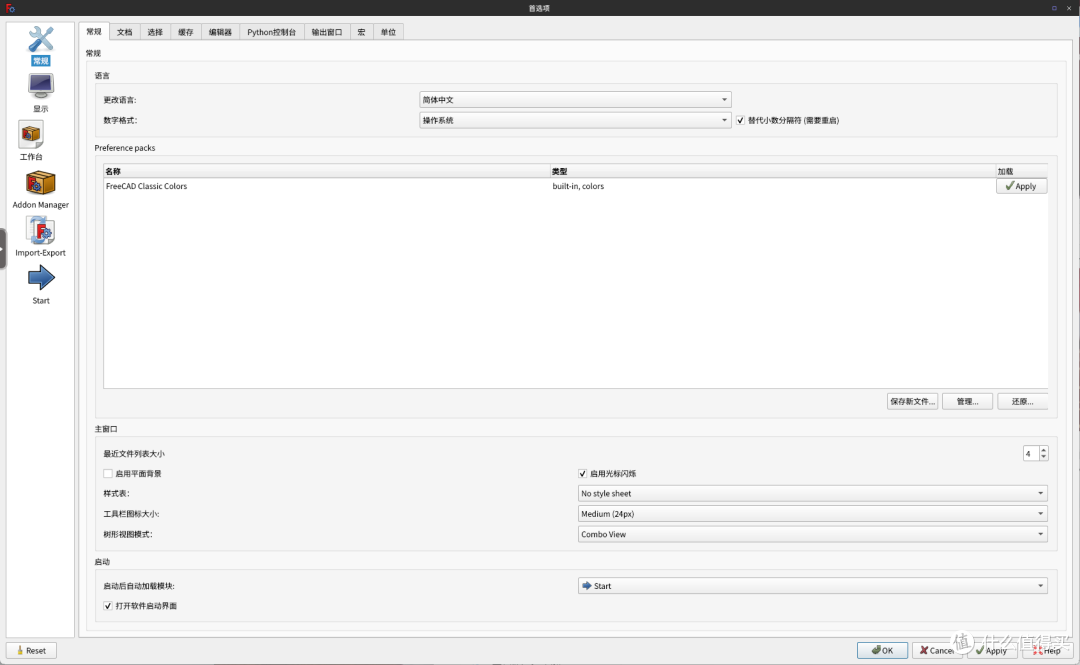Click the collapsed side panel handle at left edge
The image size is (1080, 665).
tap(3, 248)
